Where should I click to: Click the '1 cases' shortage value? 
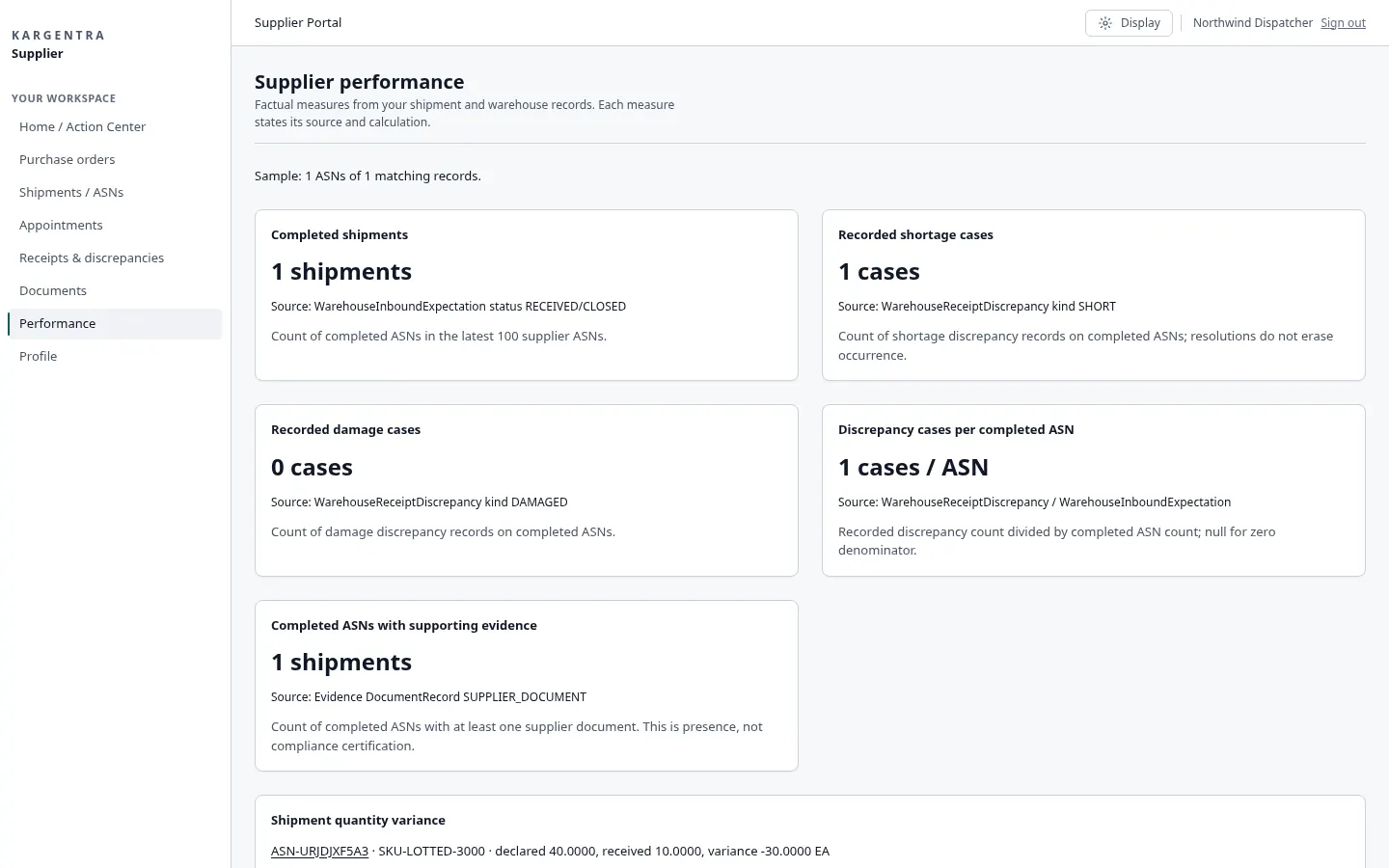click(879, 272)
